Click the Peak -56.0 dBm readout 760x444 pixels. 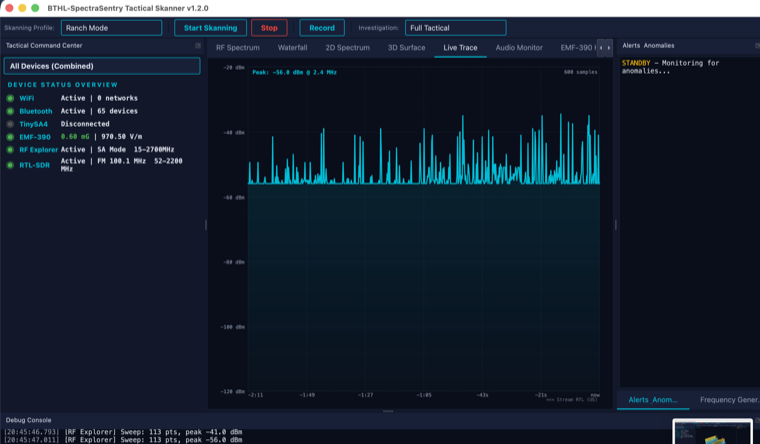294,72
